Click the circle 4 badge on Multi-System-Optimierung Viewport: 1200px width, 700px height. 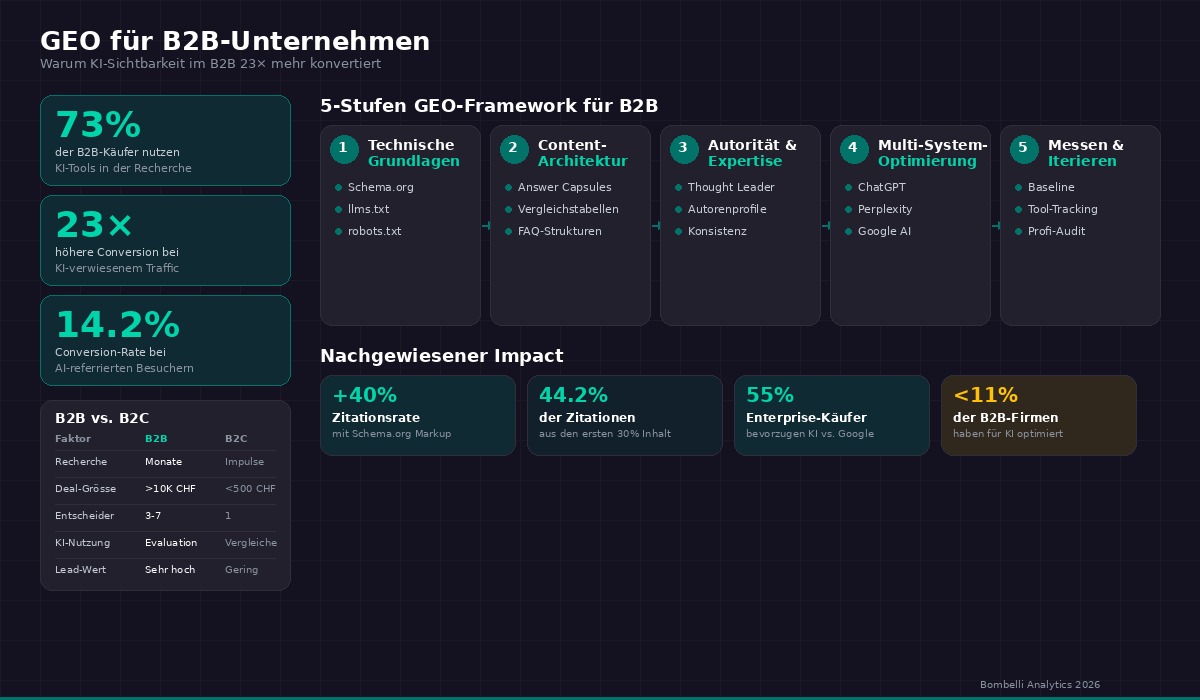click(853, 148)
